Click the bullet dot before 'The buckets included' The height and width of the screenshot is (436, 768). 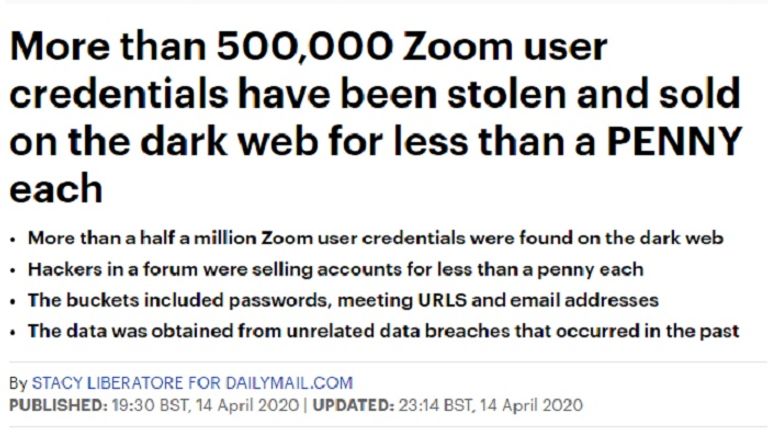click(12, 301)
